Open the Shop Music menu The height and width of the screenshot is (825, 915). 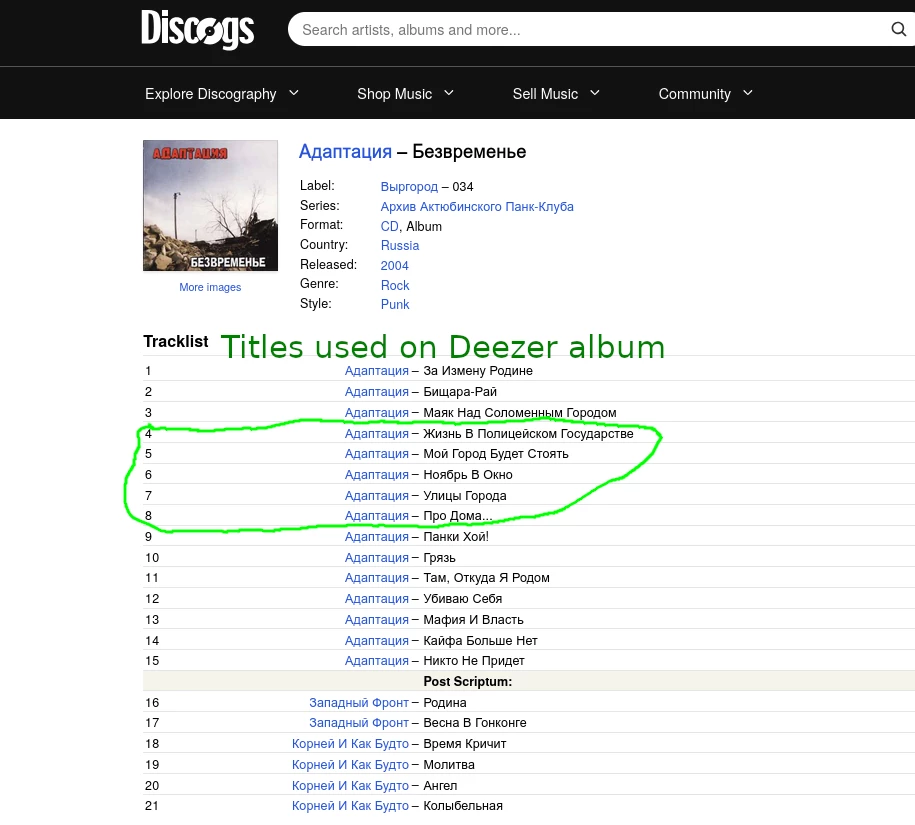tap(394, 94)
